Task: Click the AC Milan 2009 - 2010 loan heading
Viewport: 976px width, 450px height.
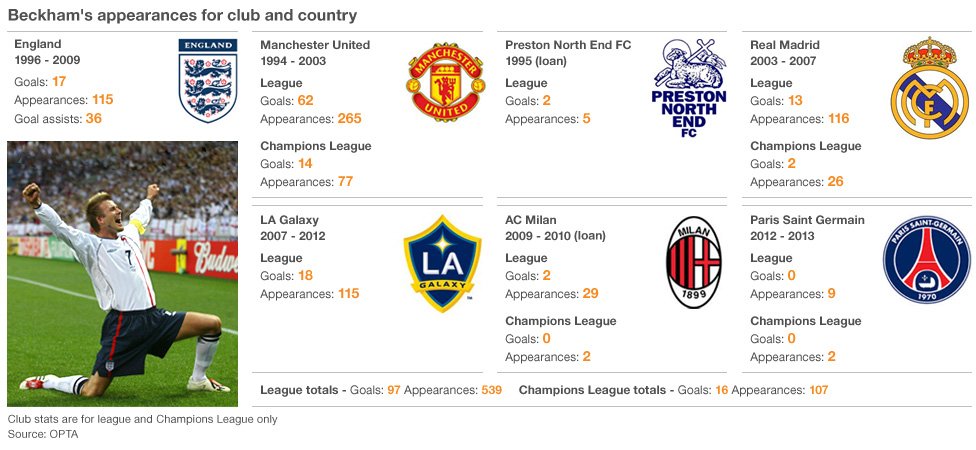Action: click(x=555, y=228)
